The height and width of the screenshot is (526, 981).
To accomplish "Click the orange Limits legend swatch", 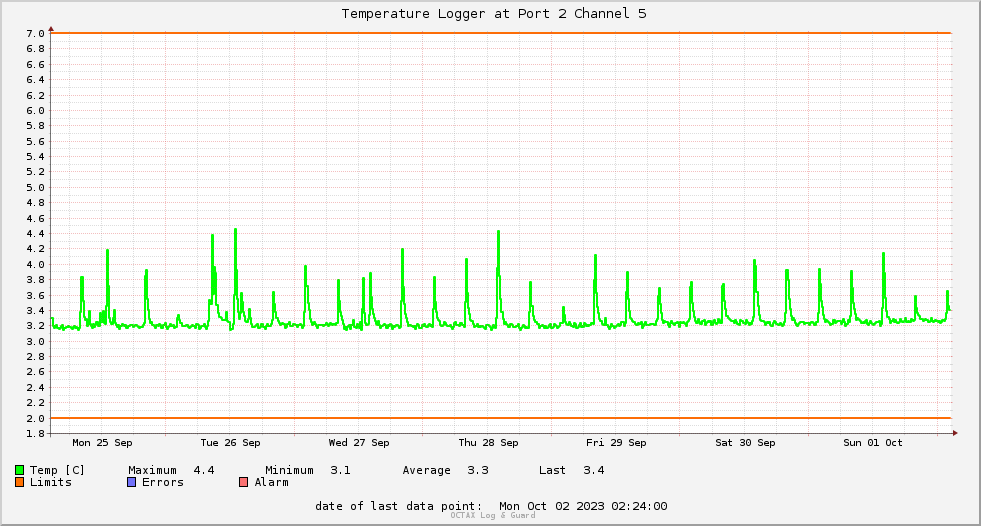I will [x=19, y=482].
